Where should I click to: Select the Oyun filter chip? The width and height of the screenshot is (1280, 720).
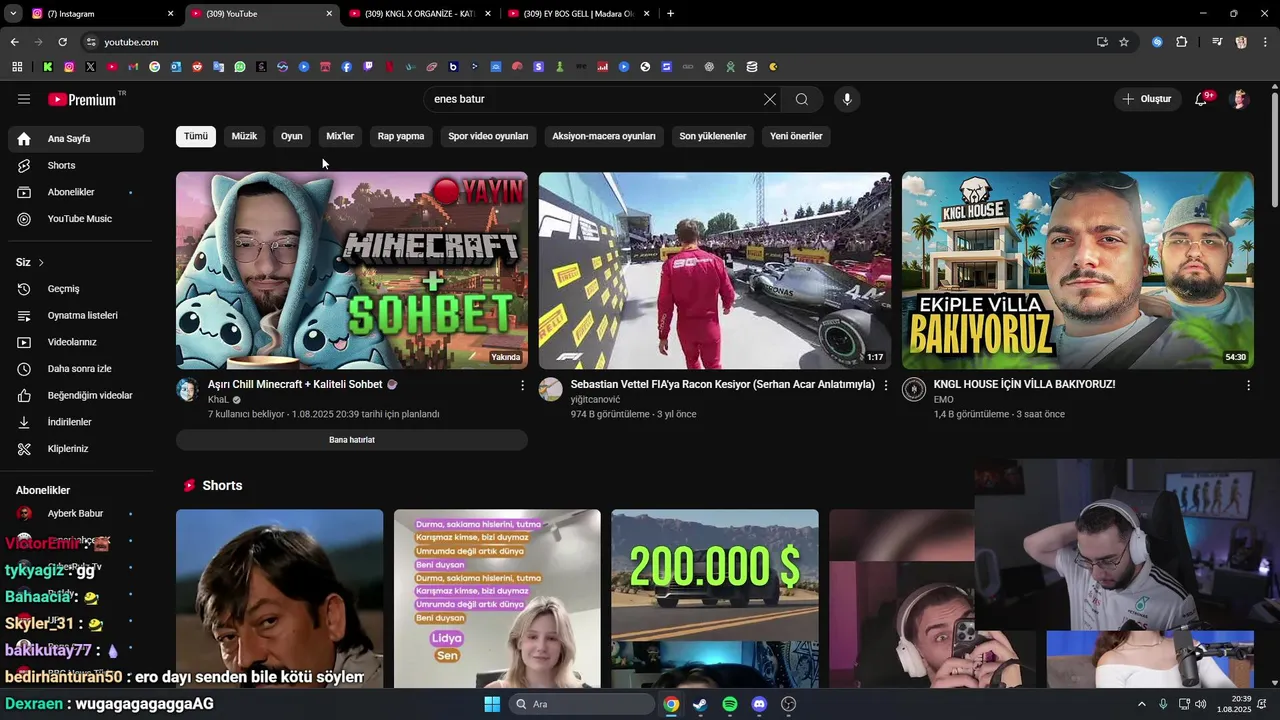coord(292,136)
